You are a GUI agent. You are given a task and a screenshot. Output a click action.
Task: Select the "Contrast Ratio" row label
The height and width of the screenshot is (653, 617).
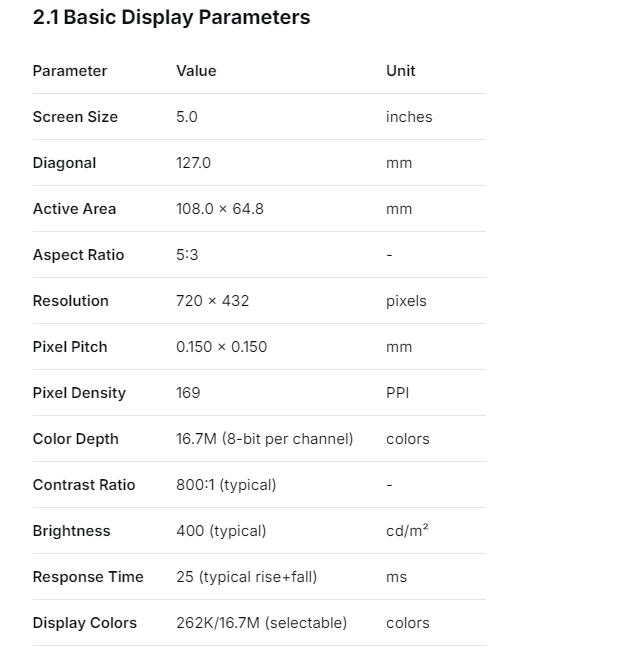click(84, 485)
